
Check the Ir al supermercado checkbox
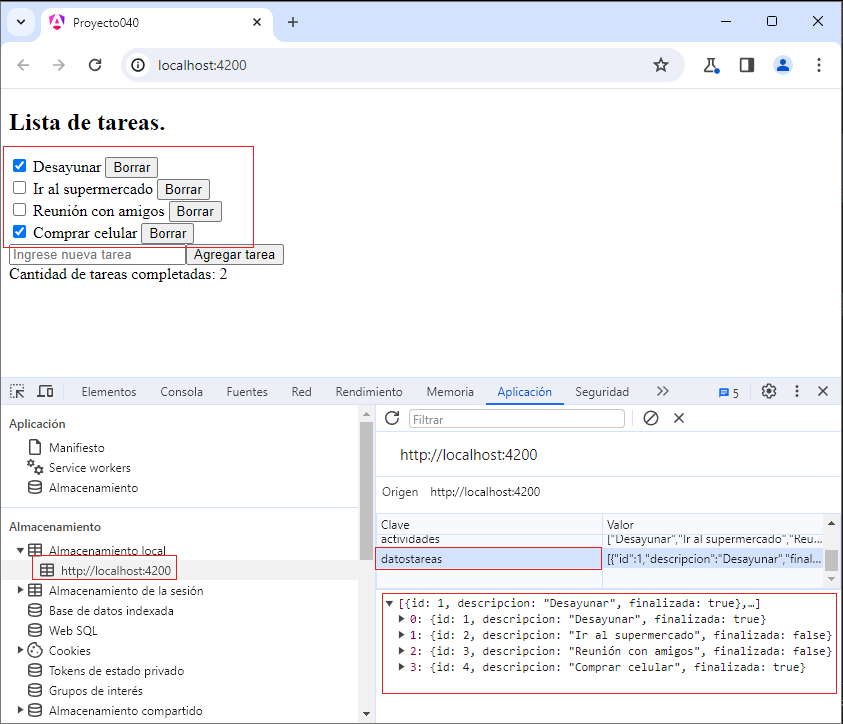[x=19, y=188]
